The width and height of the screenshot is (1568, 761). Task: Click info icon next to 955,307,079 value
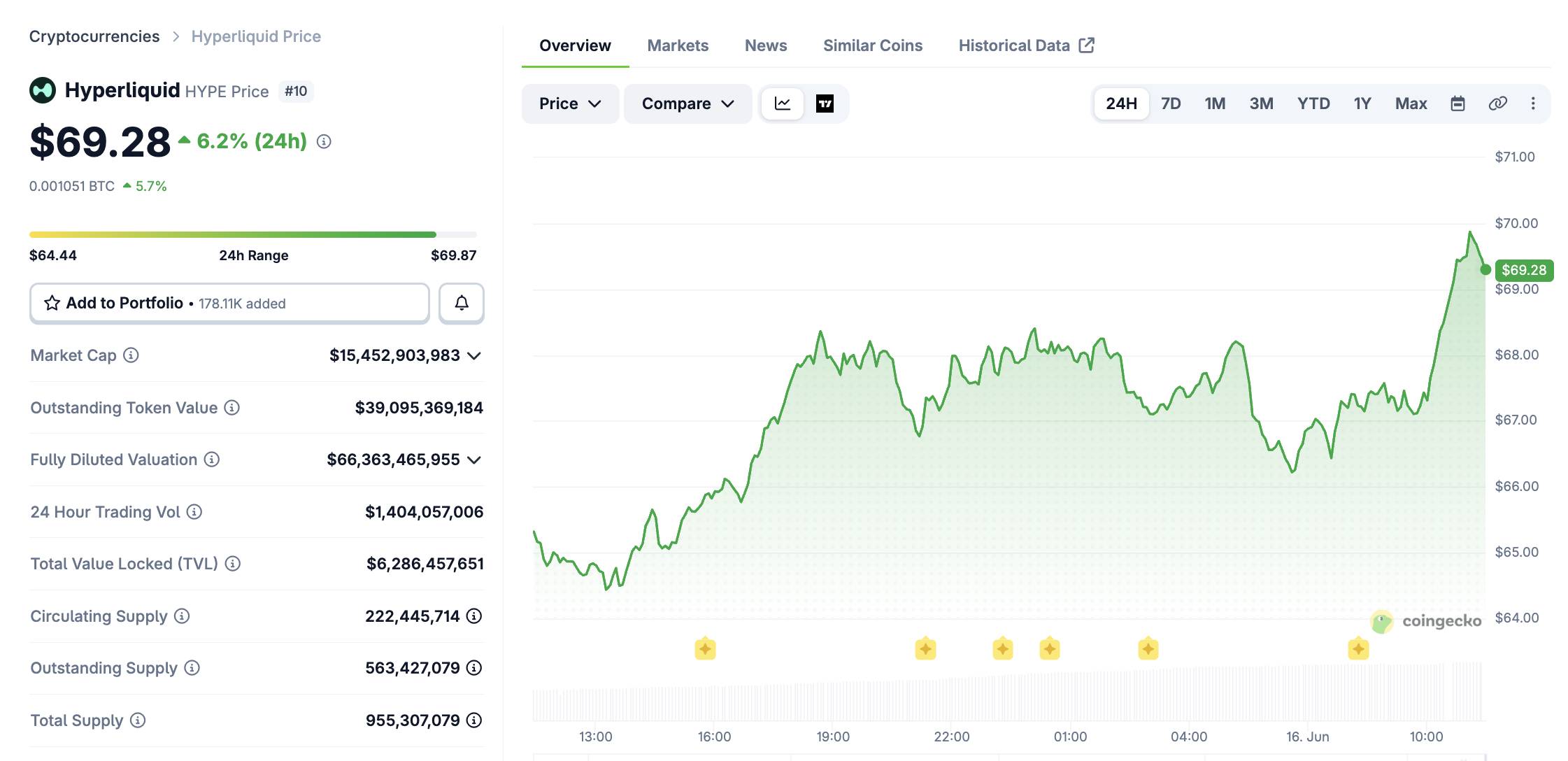[474, 720]
